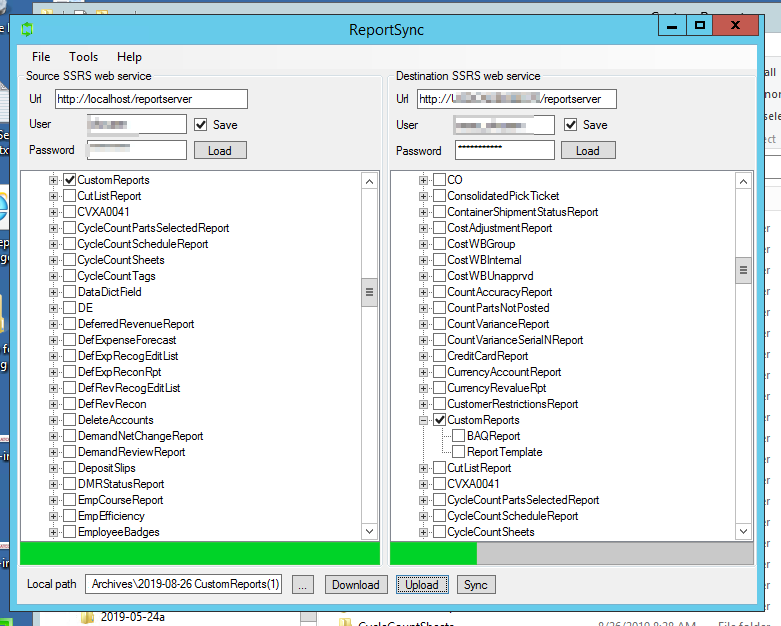781x626 pixels.
Task: Uncheck destination CustomReports checkbox
Action: [439, 420]
